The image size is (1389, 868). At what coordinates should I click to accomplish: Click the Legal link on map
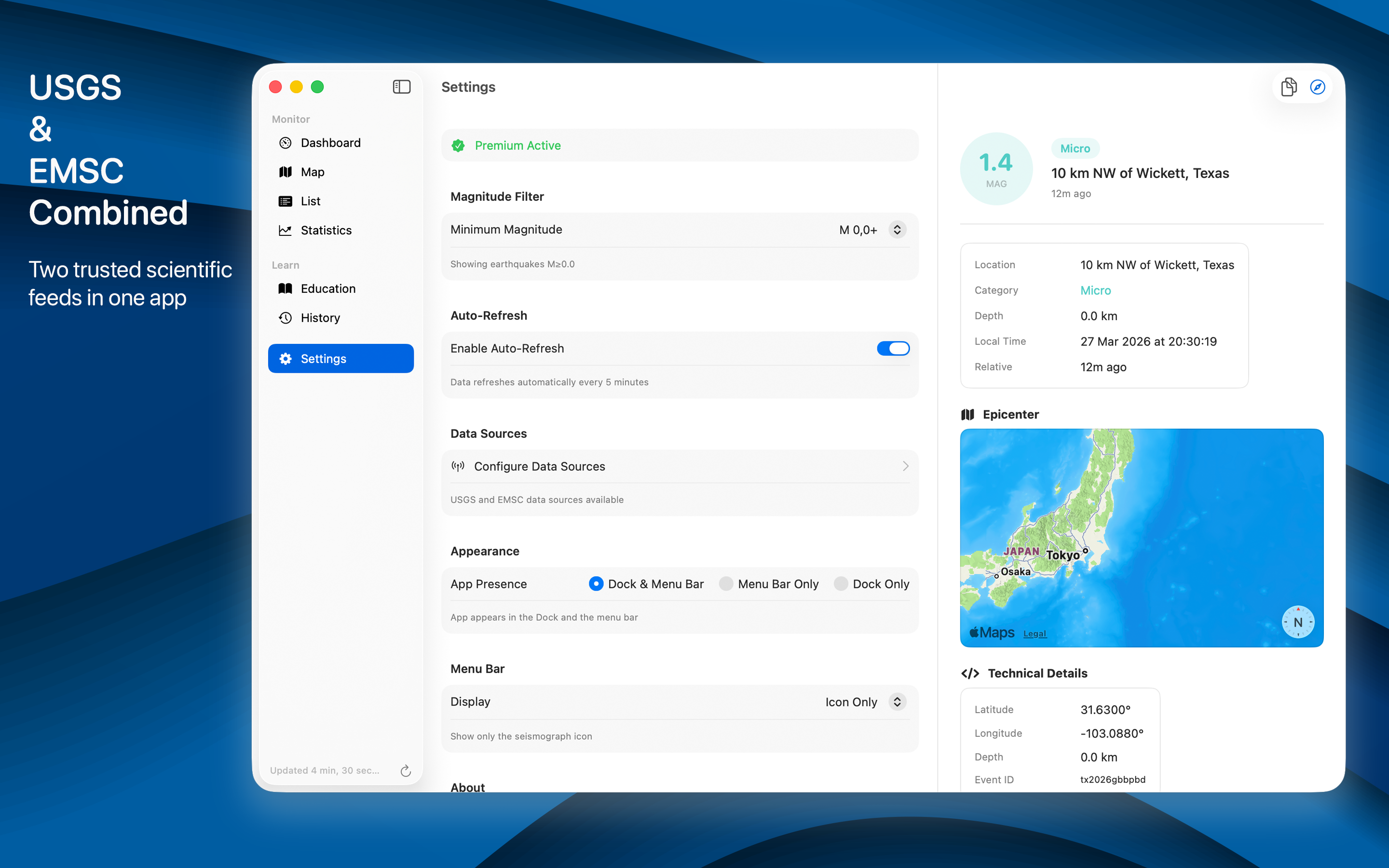tap(1035, 634)
